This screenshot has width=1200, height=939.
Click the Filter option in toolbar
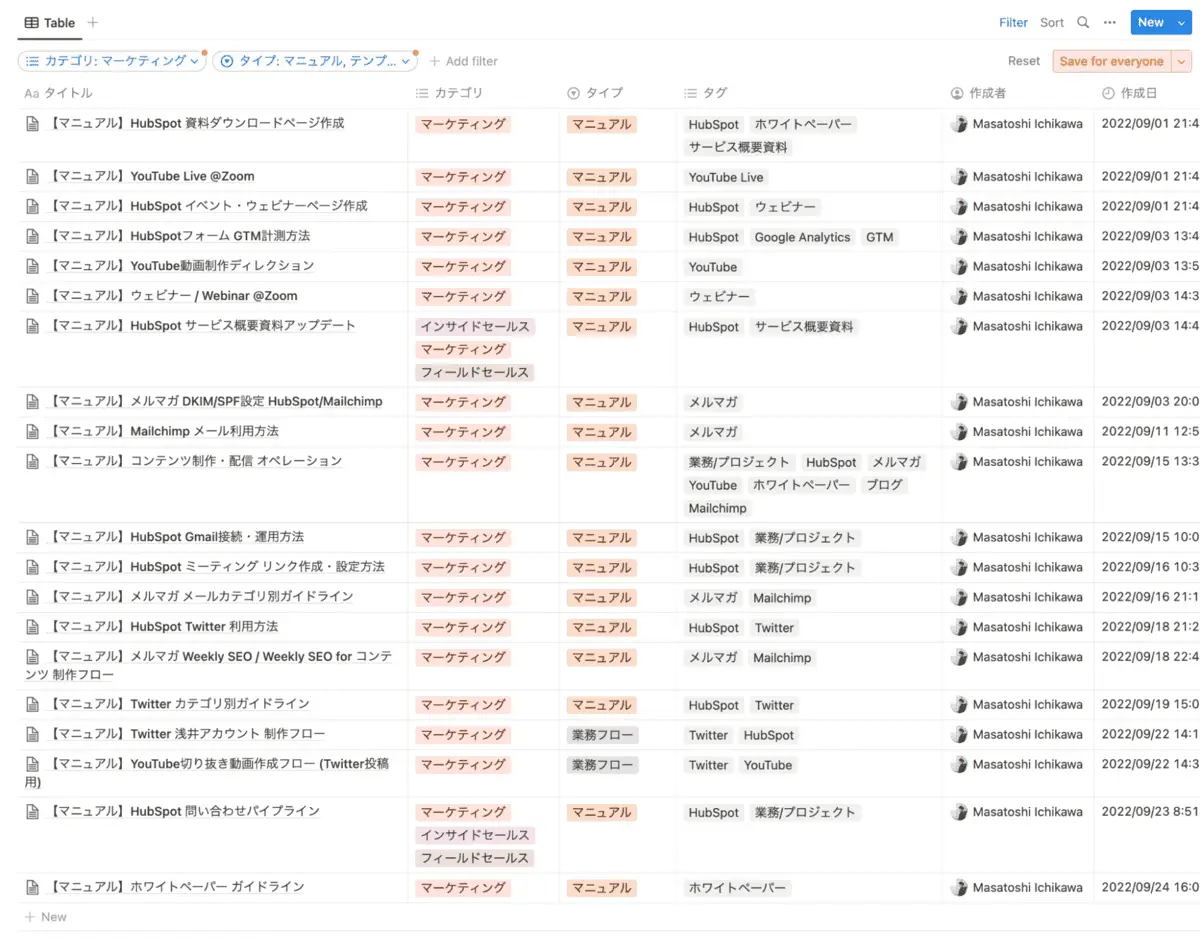tap(1013, 22)
